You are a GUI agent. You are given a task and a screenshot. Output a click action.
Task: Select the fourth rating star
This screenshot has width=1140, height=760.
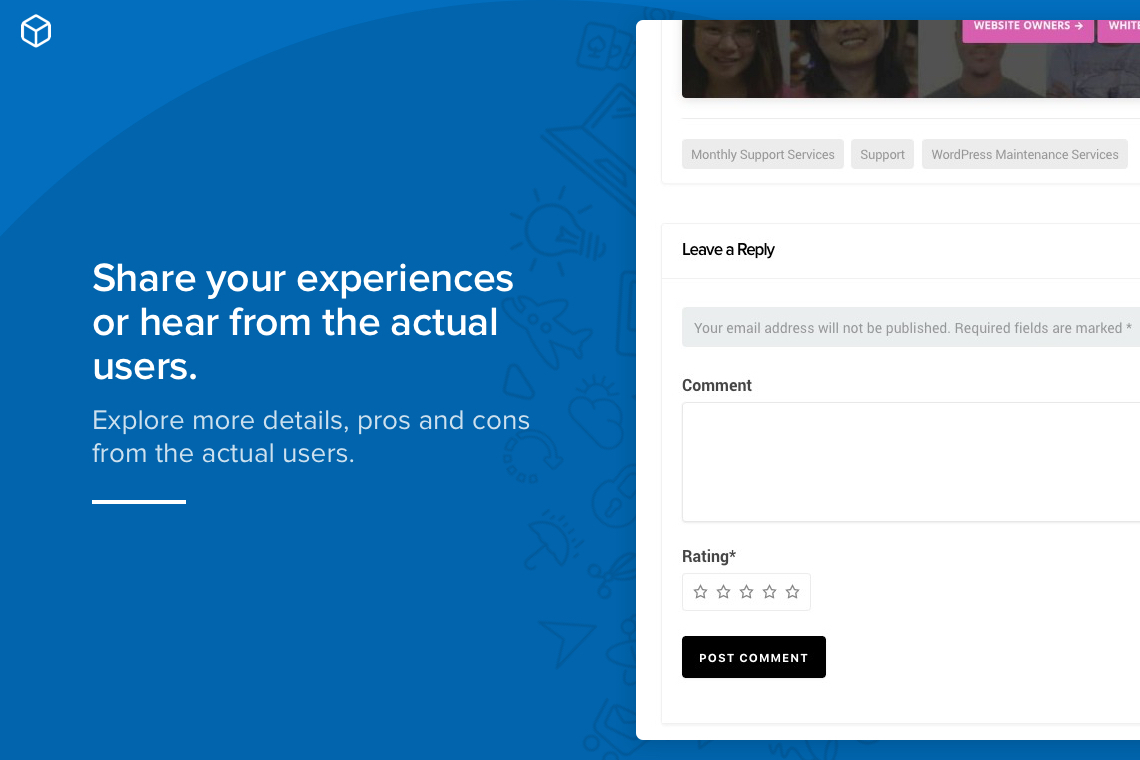pos(769,592)
